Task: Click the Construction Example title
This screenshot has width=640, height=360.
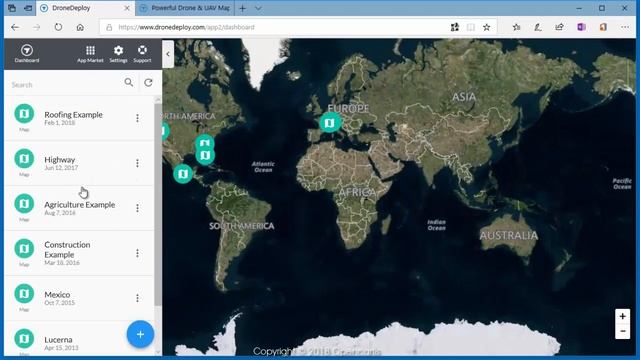Action: pos(67,249)
